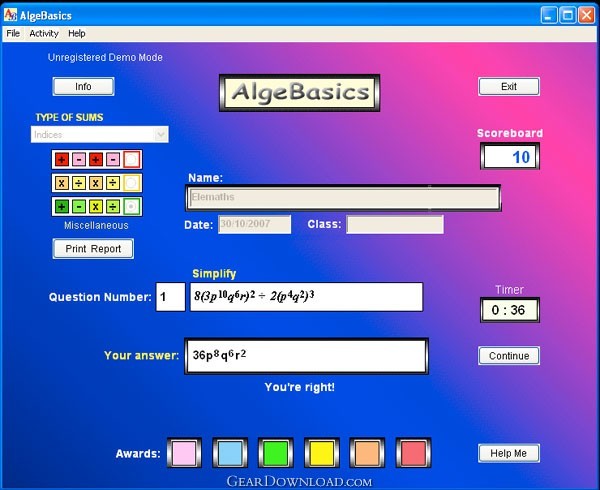Select the Miscellaneous row radio button
600x490 pixels.
point(132,207)
